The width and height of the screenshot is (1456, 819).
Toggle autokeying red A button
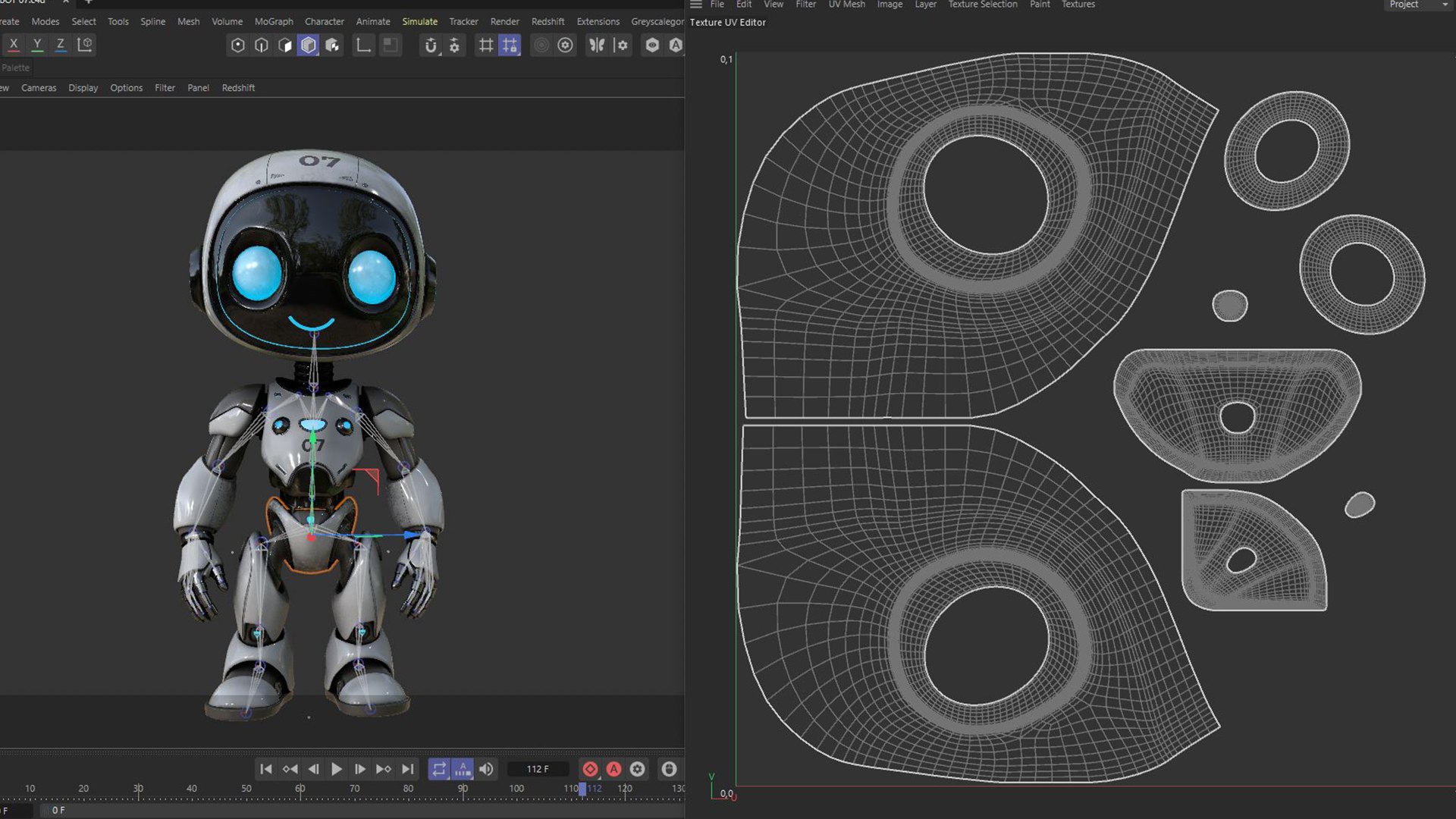[x=613, y=769]
